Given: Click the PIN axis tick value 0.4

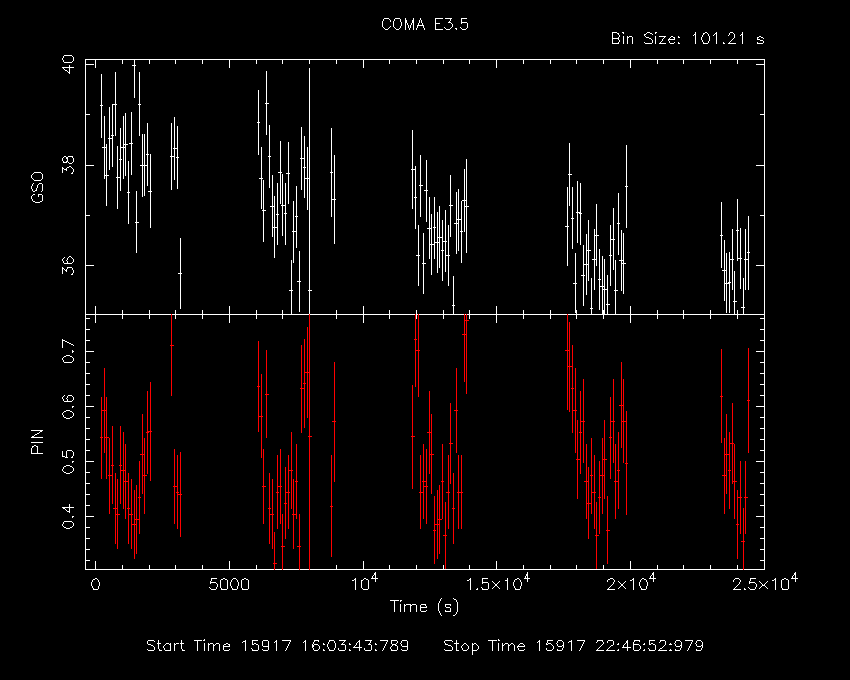Looking at the screenshot, I should [69, 516].
